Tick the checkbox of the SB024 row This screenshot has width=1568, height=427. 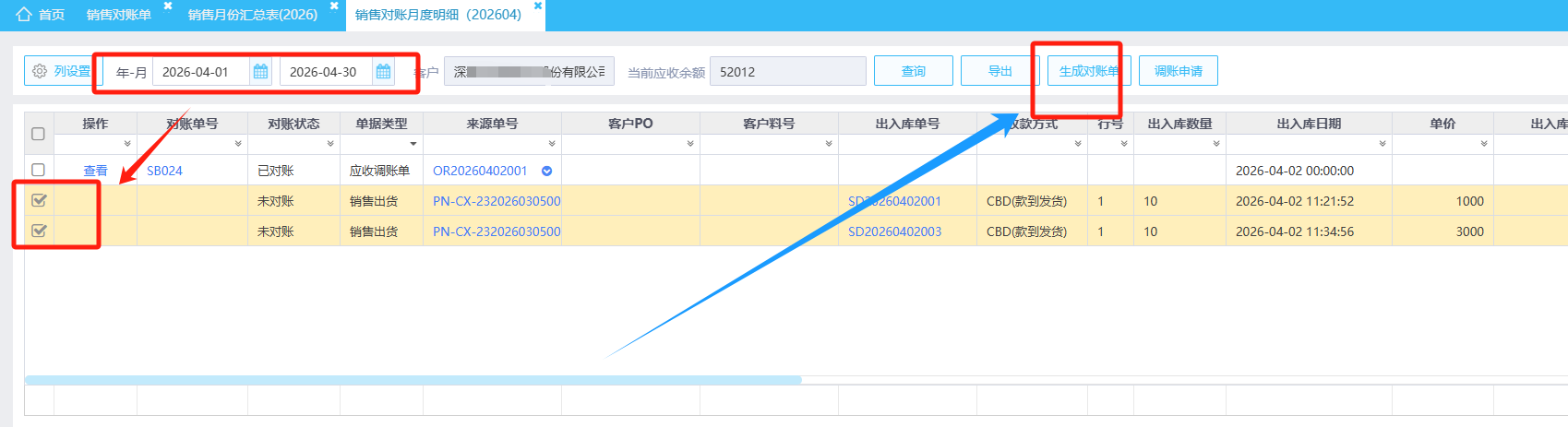click(38, 170)
